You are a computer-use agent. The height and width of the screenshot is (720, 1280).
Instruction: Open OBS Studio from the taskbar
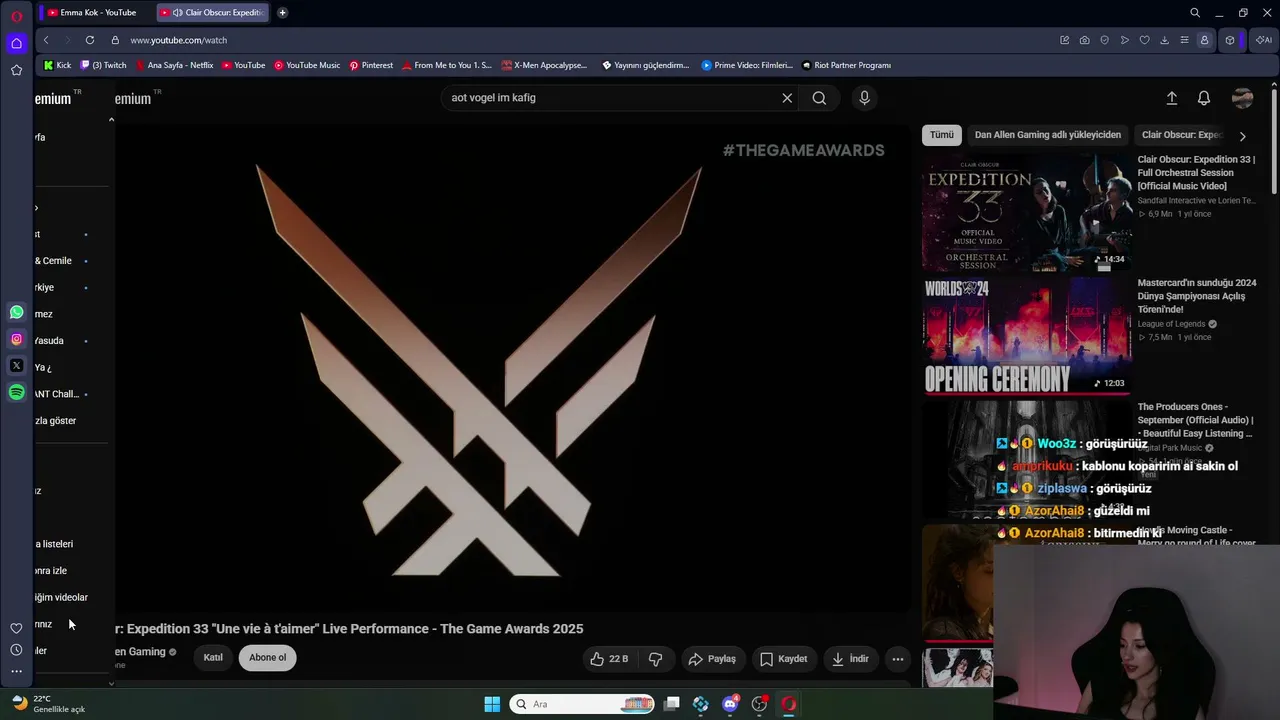759,704
